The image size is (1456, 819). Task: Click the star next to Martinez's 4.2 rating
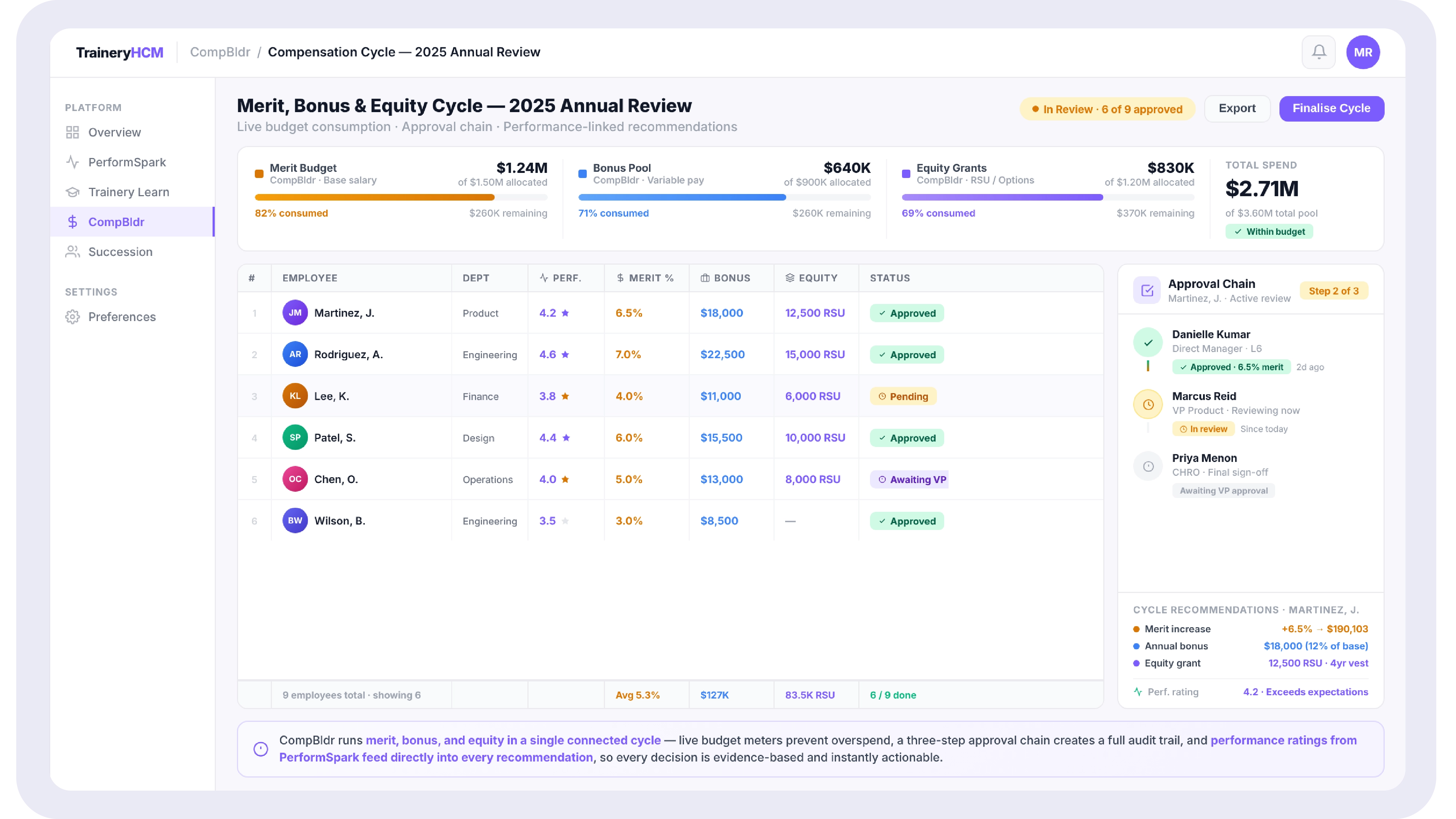[x=565, y=313]
